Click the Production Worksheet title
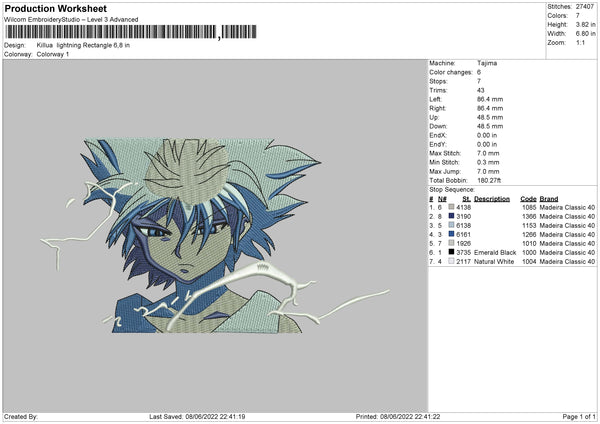 click(x=55, y=8)
